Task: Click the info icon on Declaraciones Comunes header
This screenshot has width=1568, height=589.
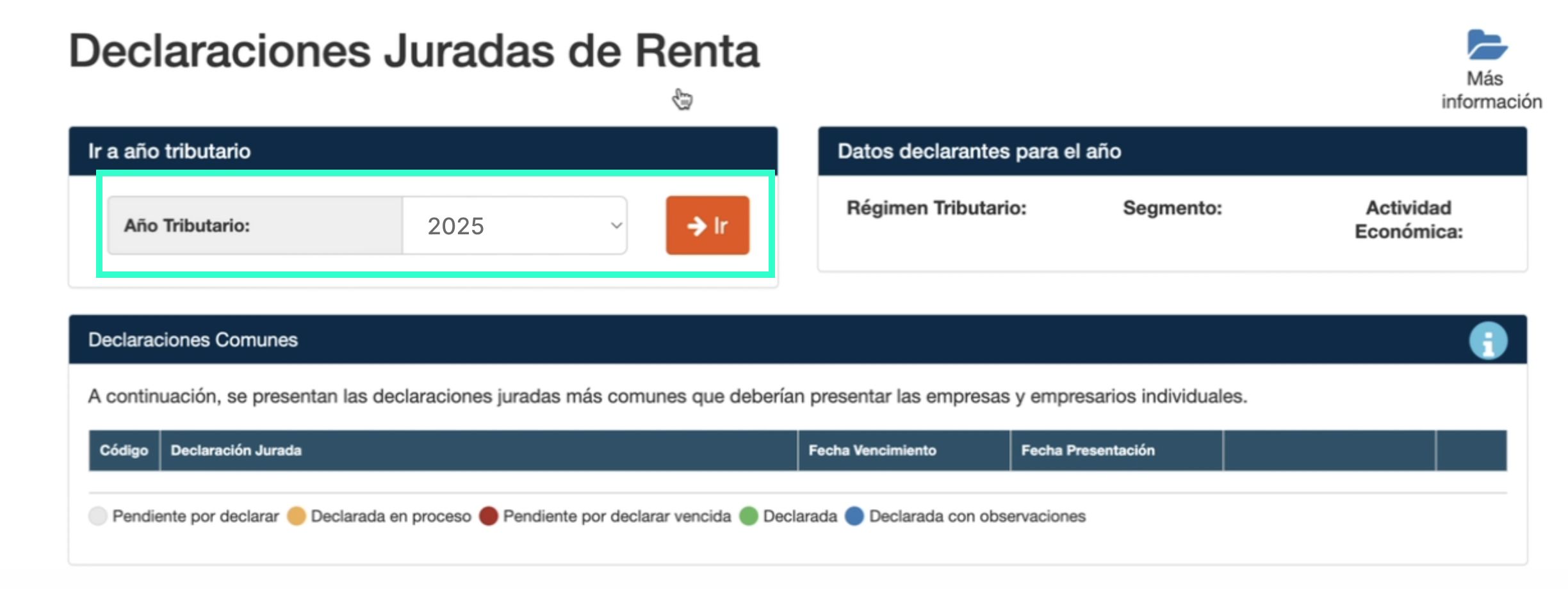Action: (1489, 340)
